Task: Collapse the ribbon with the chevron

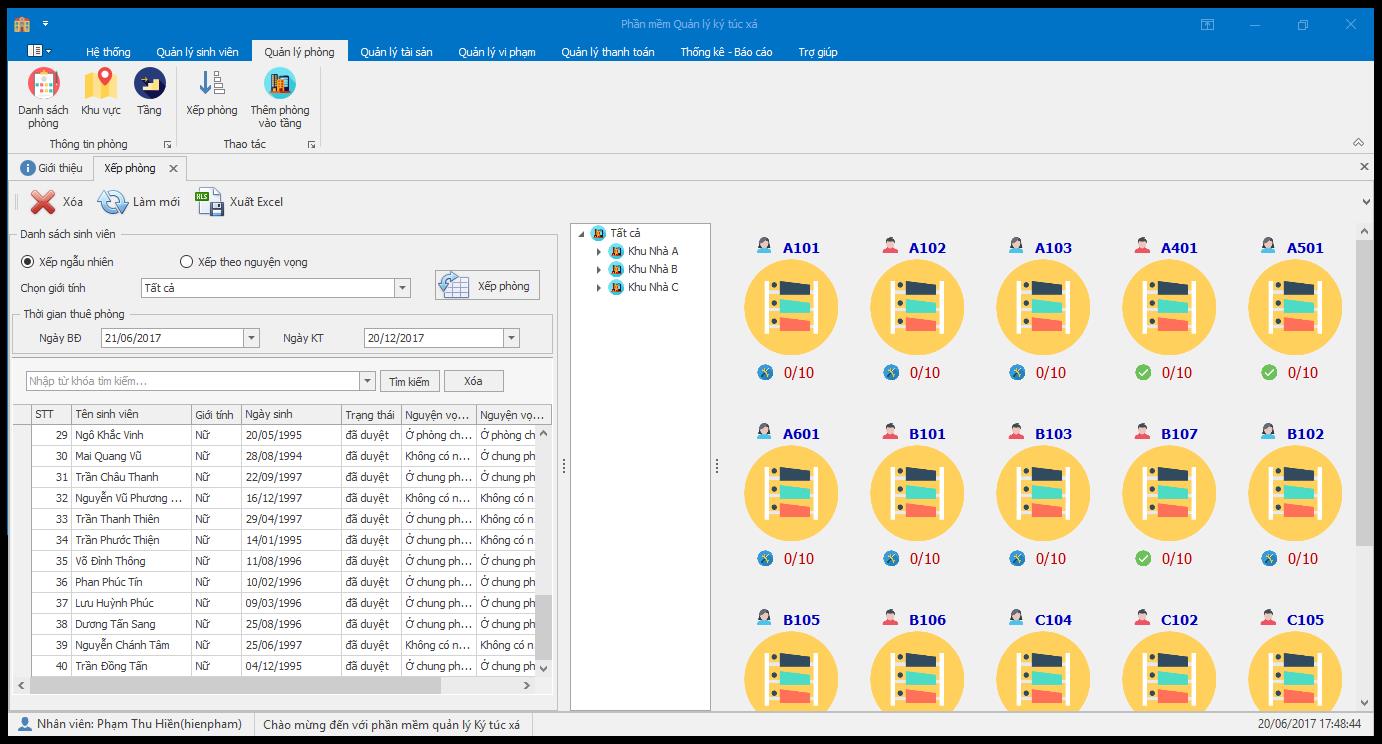Action: click(x=1358, y=143)
